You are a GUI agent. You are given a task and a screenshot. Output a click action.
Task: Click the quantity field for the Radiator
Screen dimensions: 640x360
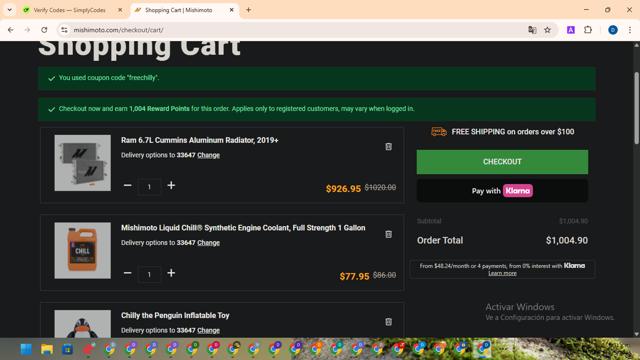pyautogui.click(x=149, y=187)
